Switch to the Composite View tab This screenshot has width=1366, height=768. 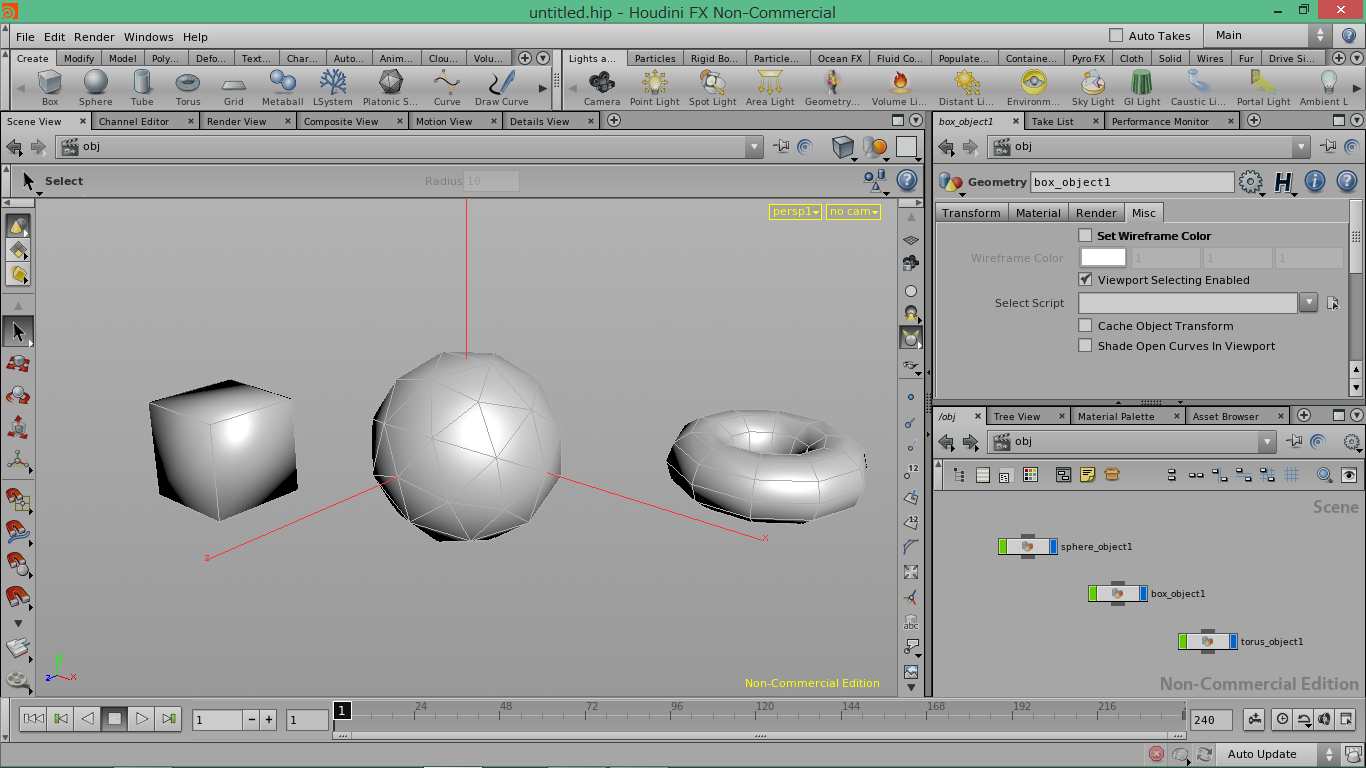(341, 121)
